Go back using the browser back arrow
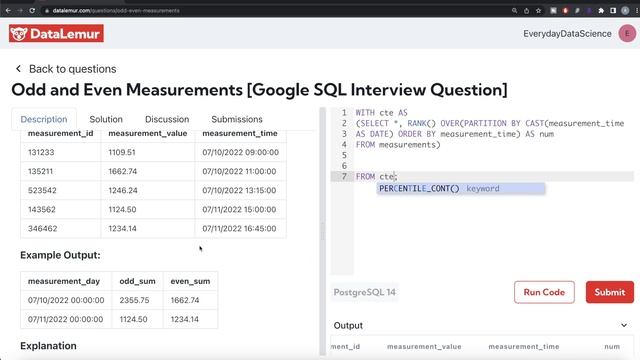This screenshot has height=360, width=640. [8, 11]
